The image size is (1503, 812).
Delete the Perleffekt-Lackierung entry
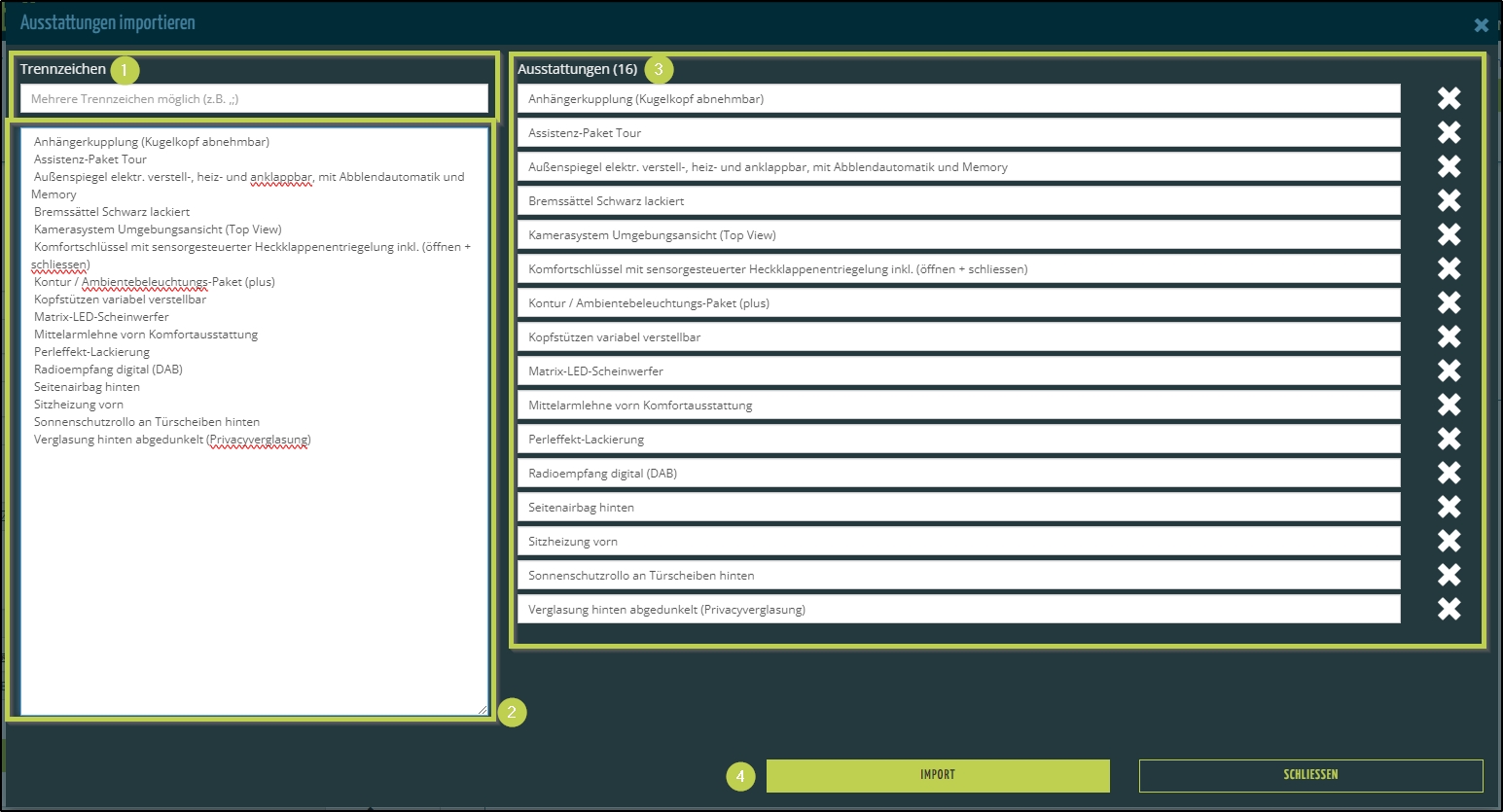(1449, 439)
